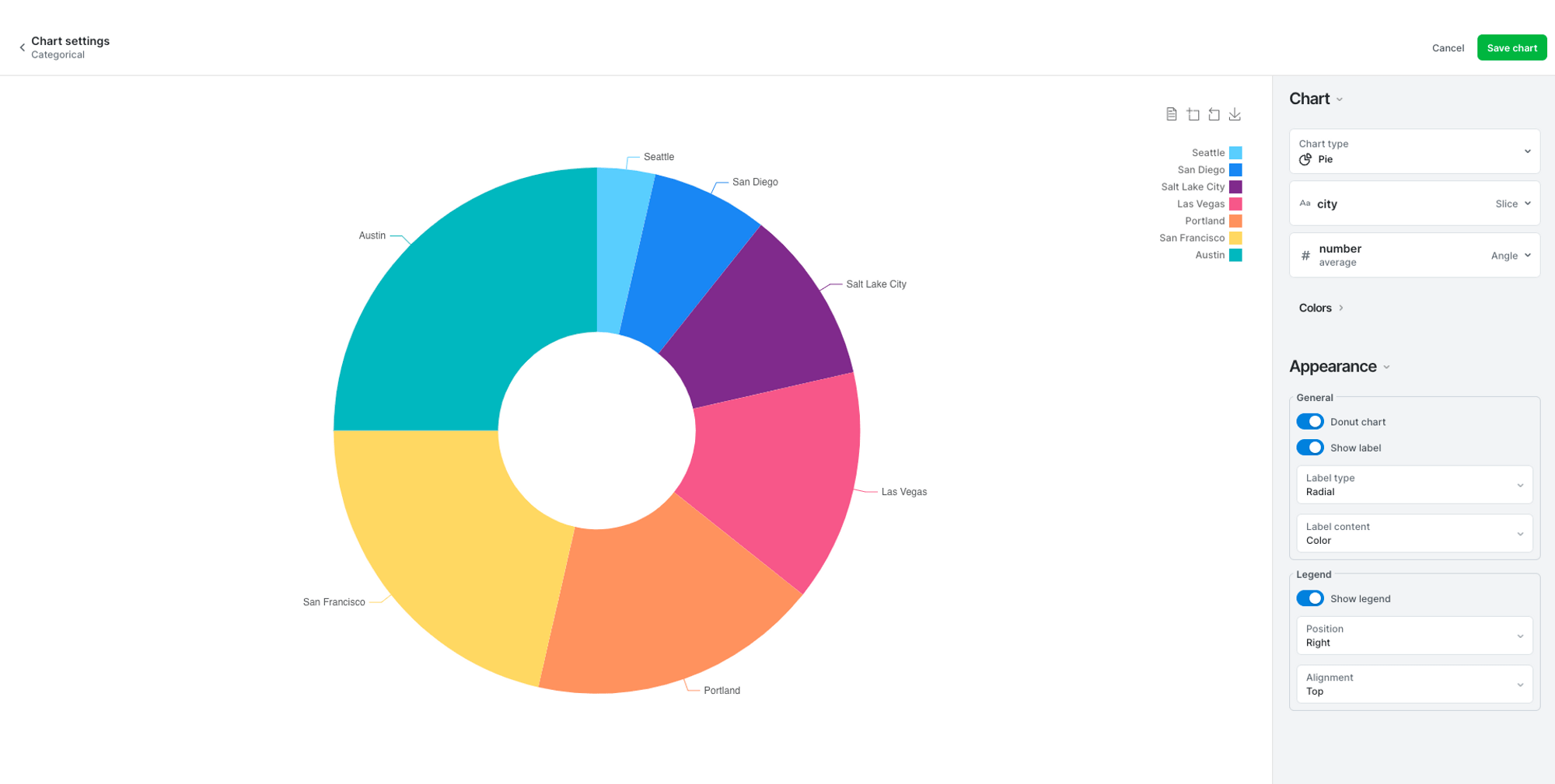Click the Cancel button

coord(1448,47)
